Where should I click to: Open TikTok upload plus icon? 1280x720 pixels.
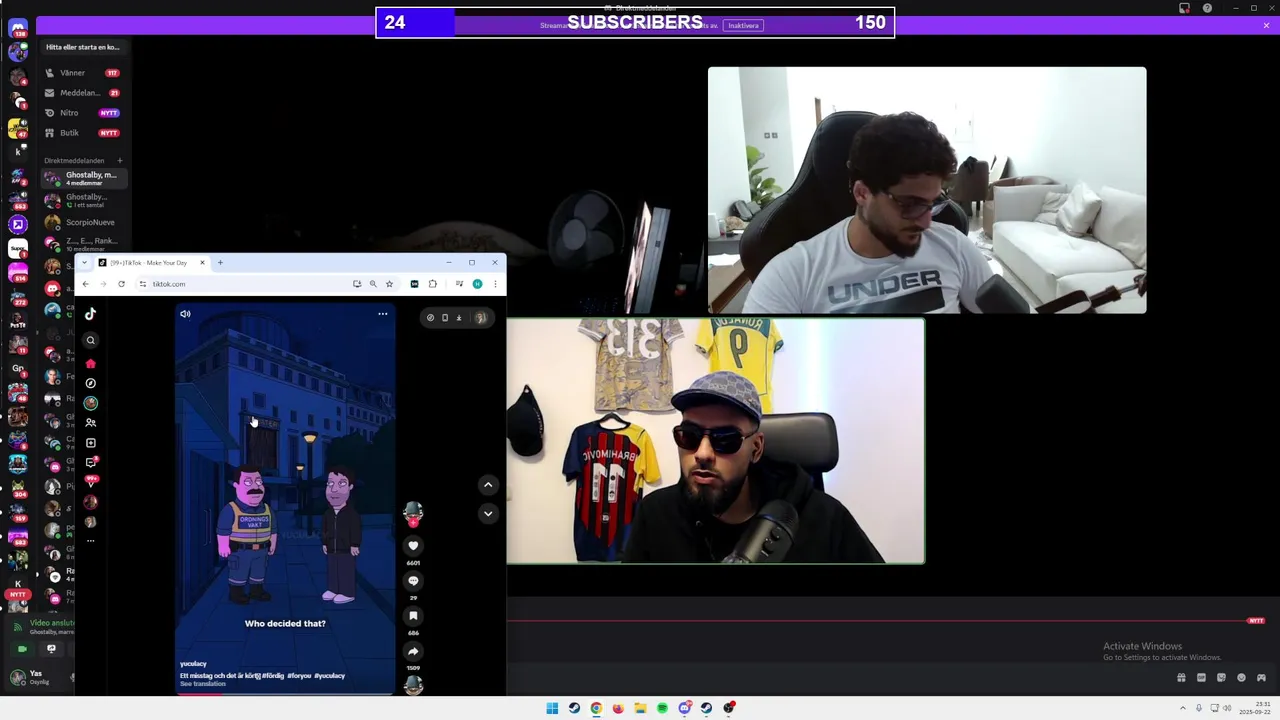click(90, 443)
